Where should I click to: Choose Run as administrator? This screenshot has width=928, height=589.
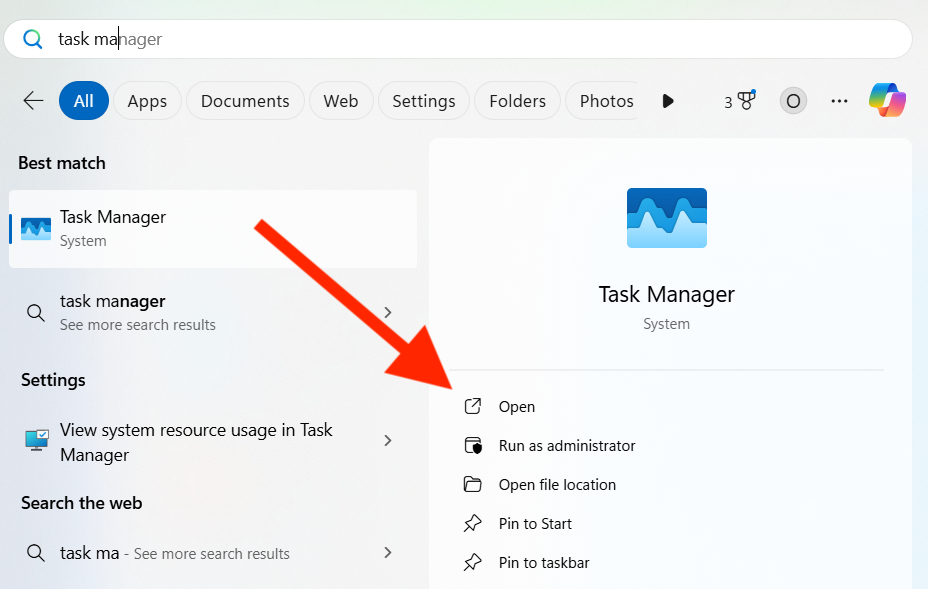pyautogui.click(x=567, y=446)
